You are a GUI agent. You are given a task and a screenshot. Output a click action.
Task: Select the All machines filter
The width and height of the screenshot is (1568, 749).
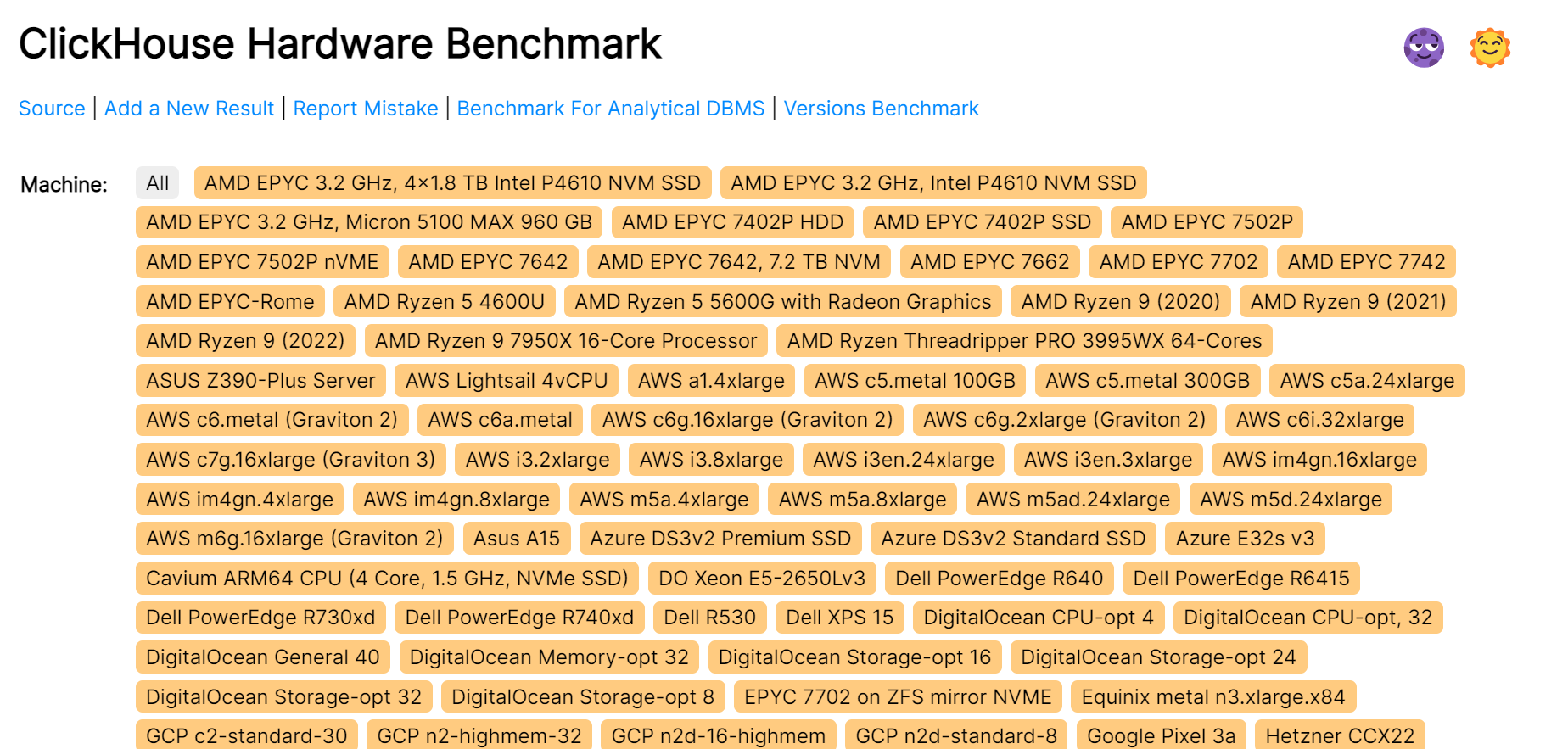(x=158, y=183)
